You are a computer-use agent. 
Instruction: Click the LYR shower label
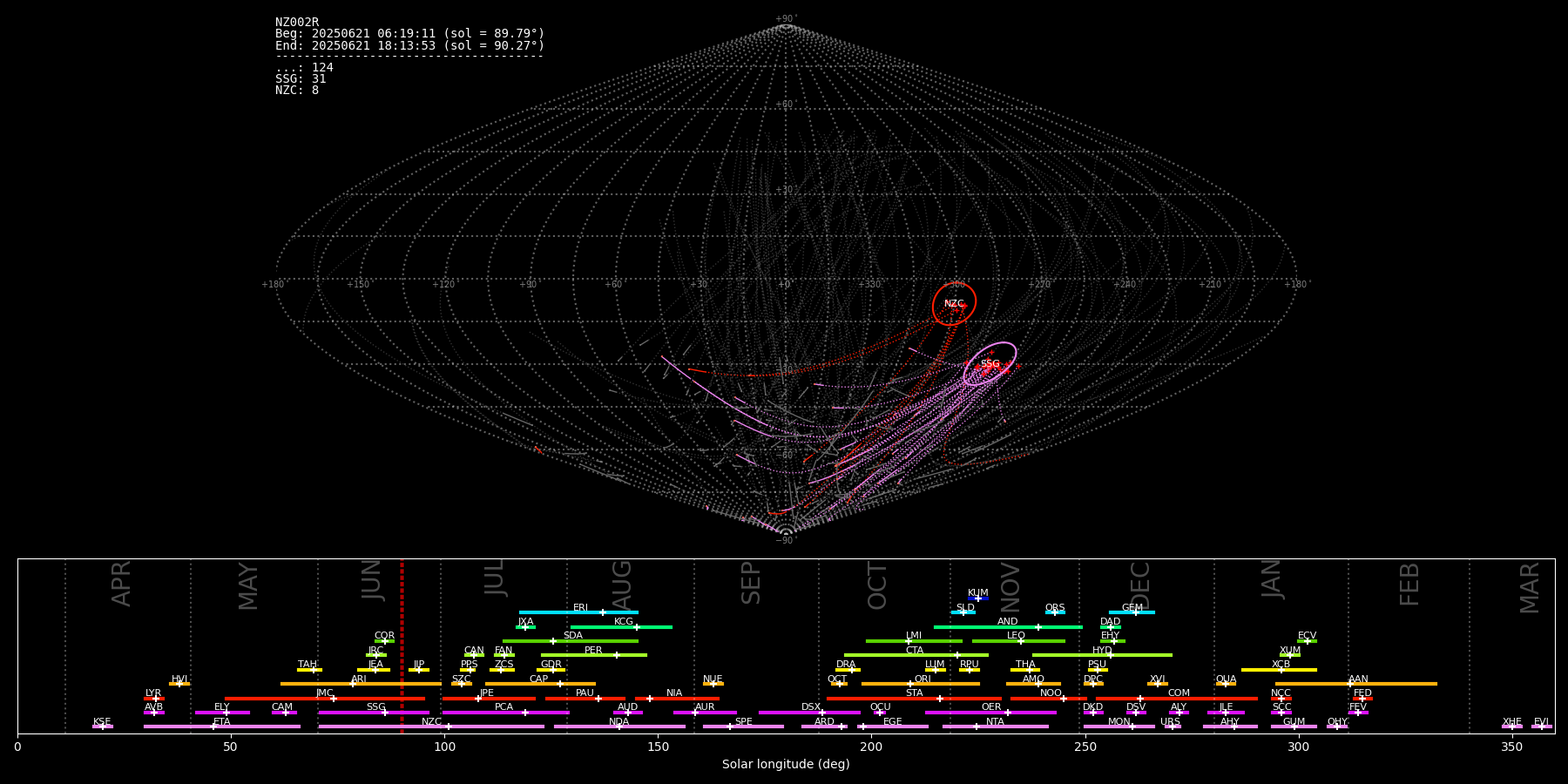pos(153,693)
